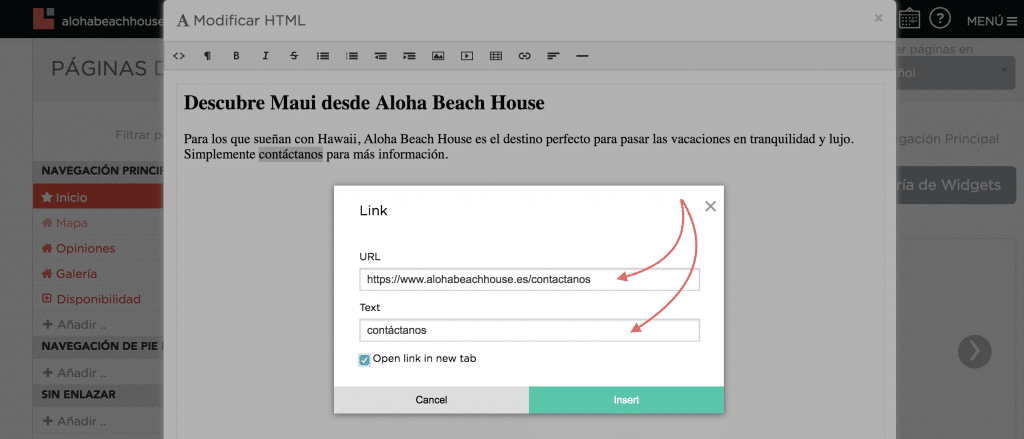
Task: Open the calendar icon in top bar
Action: 910,19
